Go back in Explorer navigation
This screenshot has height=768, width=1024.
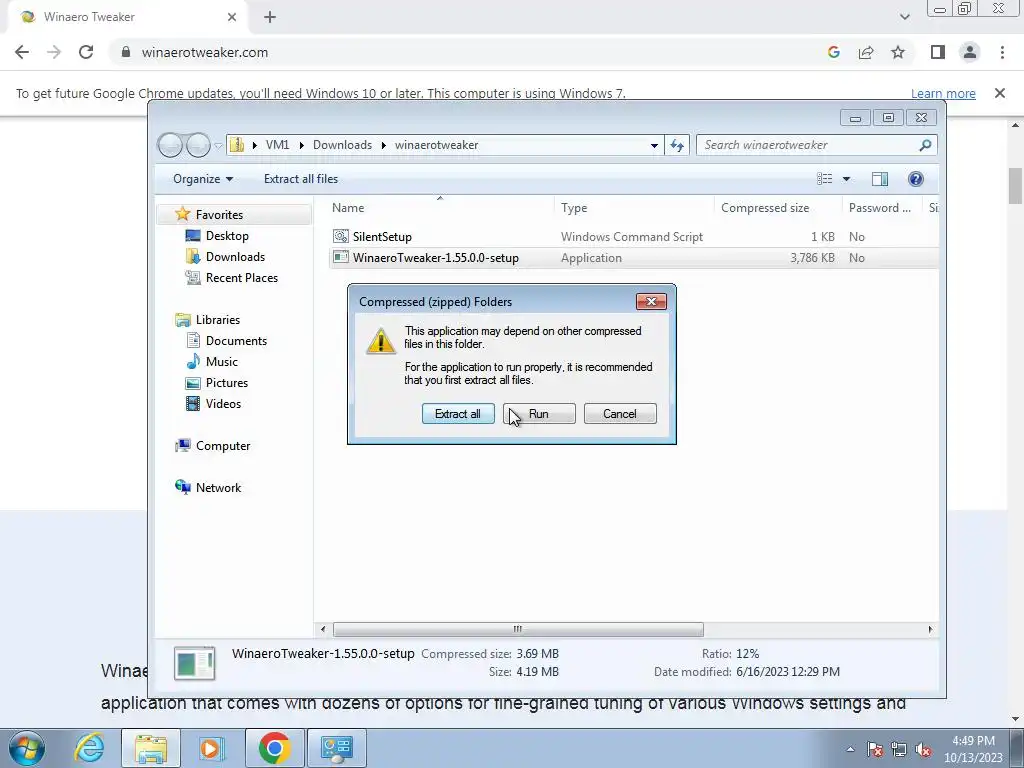[170, 145]
